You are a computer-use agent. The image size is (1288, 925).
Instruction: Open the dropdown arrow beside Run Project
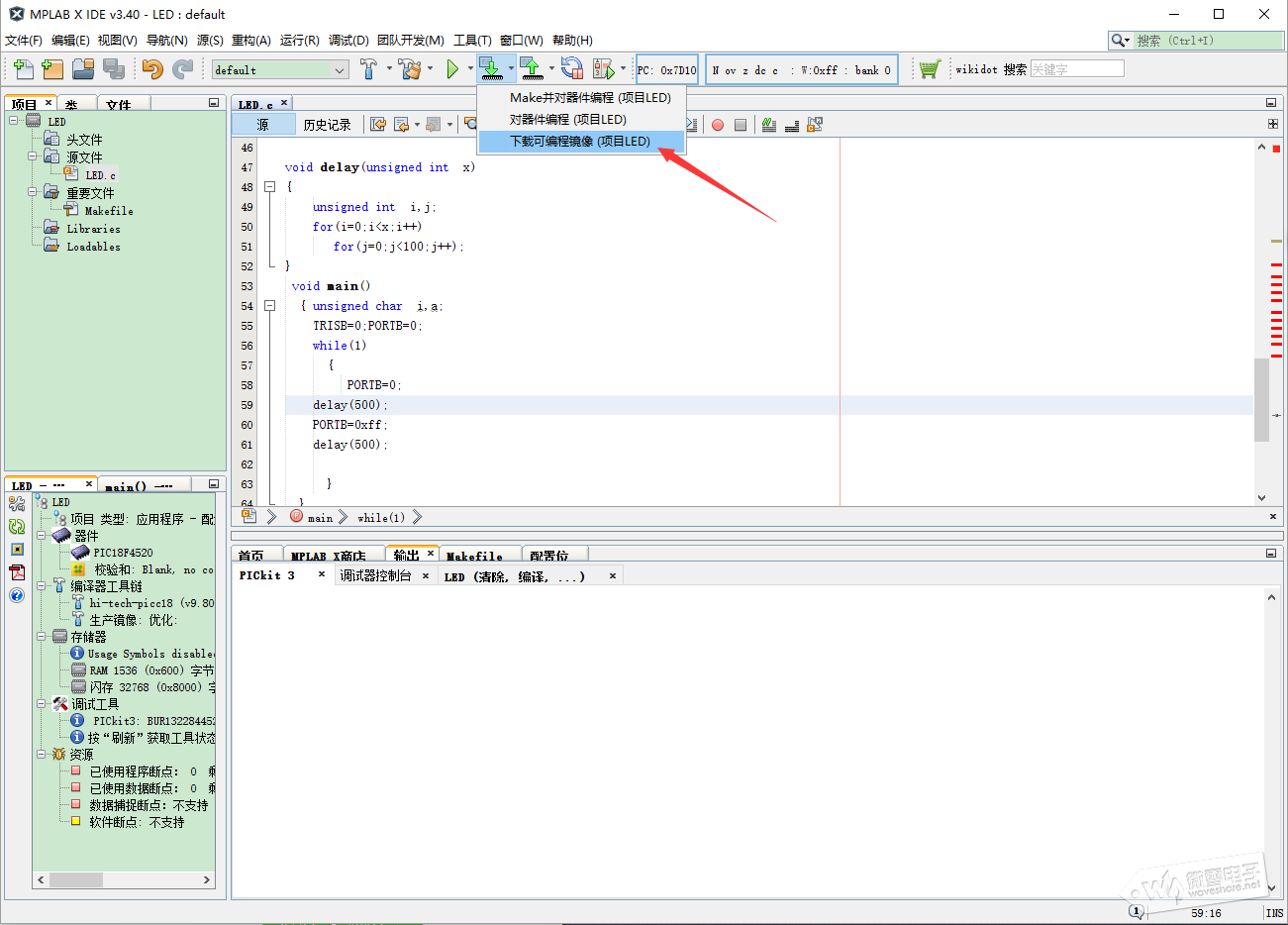point(470,69)
